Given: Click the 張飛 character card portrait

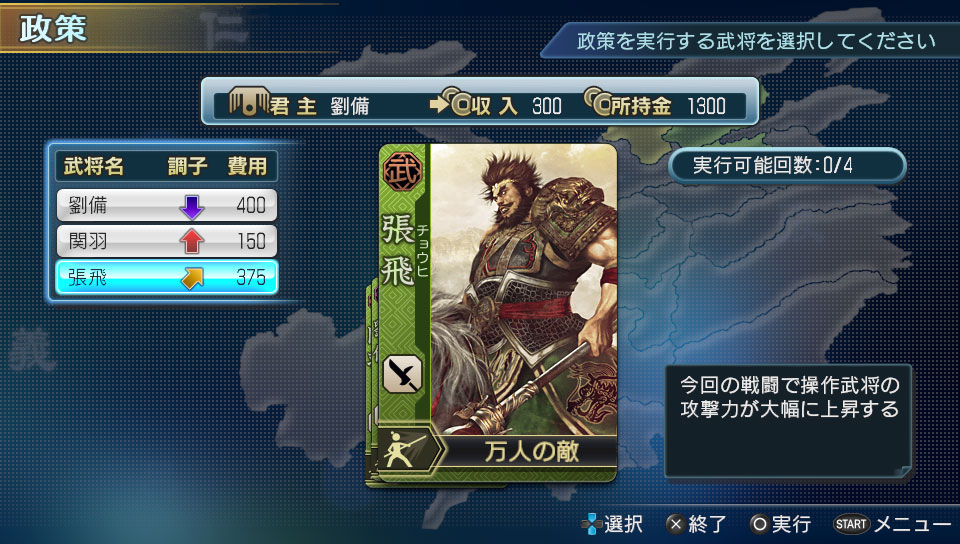Looking at the screenshot, I should pyautogui.click(x=523, y=289).
